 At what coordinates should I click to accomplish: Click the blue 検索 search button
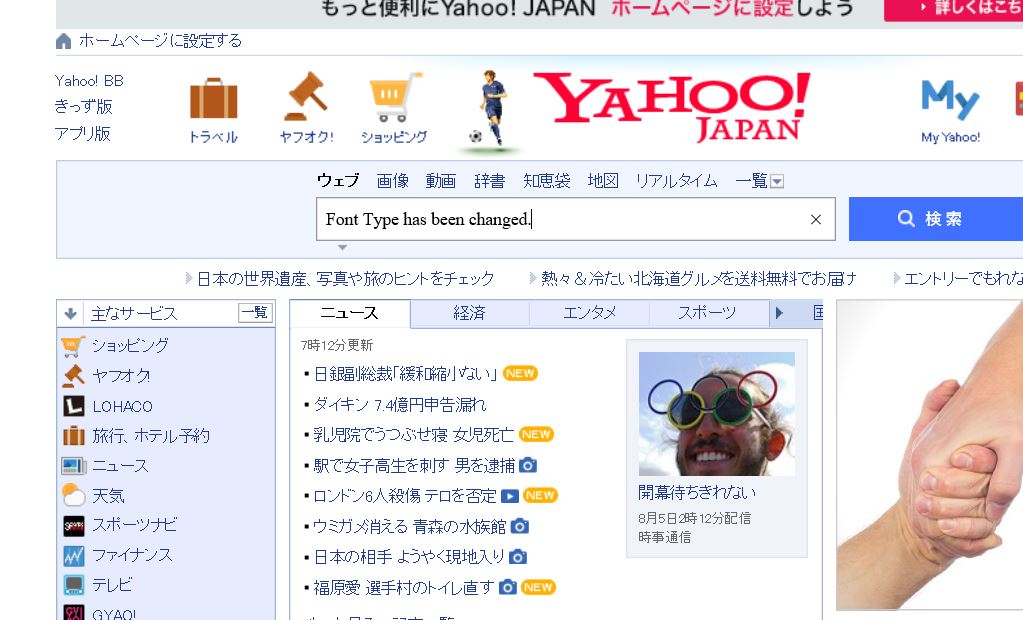(936, 219)
